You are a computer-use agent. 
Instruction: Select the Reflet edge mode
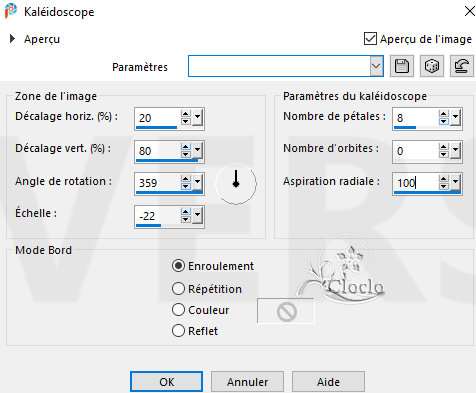(x=178, y=331)
